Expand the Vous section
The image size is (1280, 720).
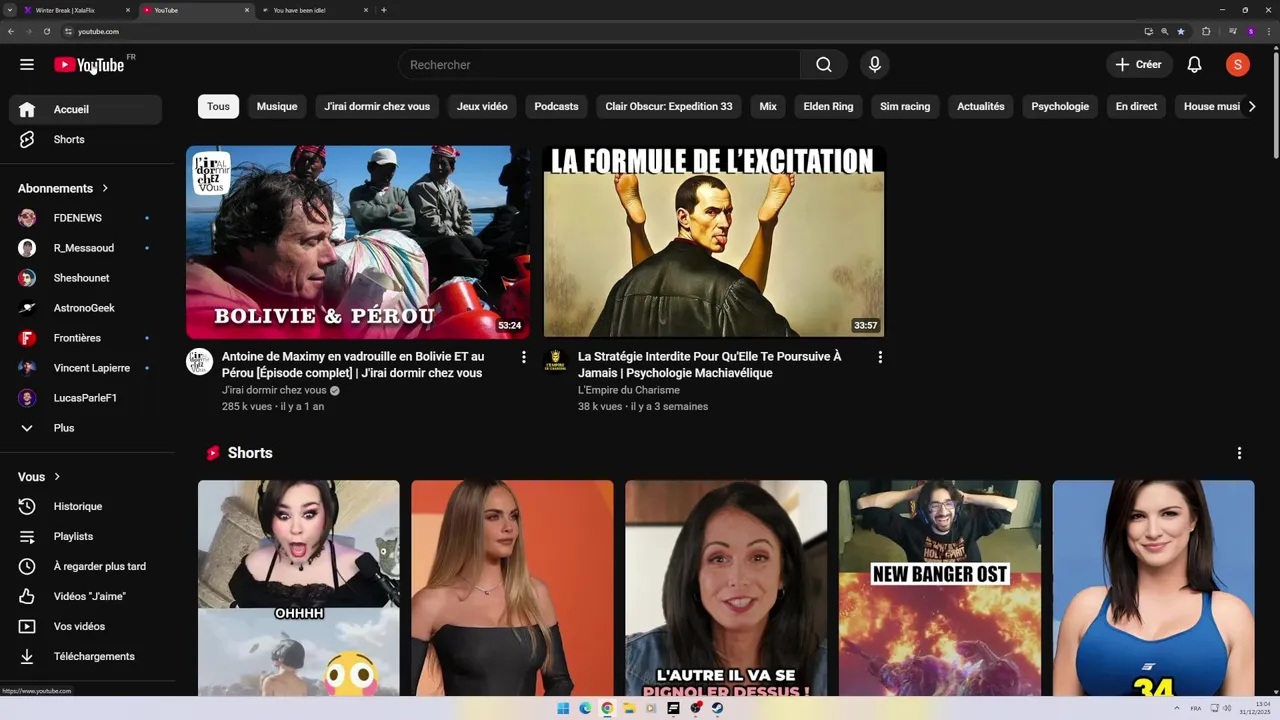(x=39, y=477)
